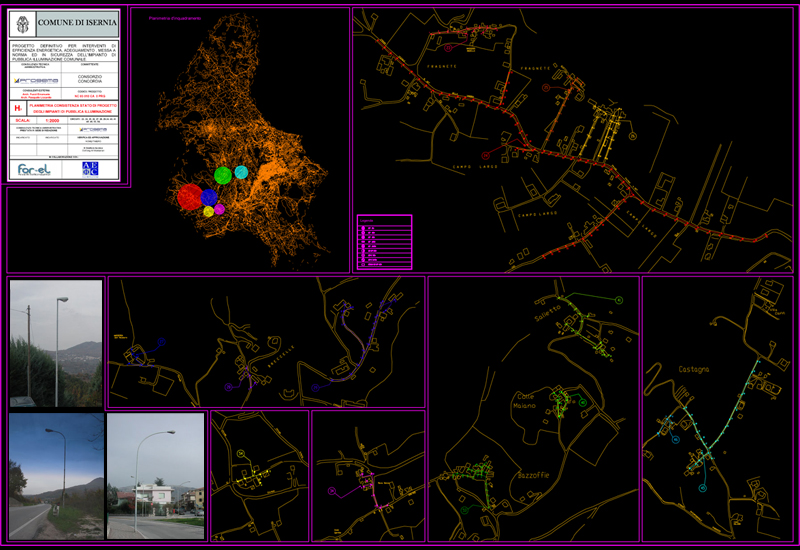Click the yellow circuit marker in the bottom-left map

click(x=240, y=453)
